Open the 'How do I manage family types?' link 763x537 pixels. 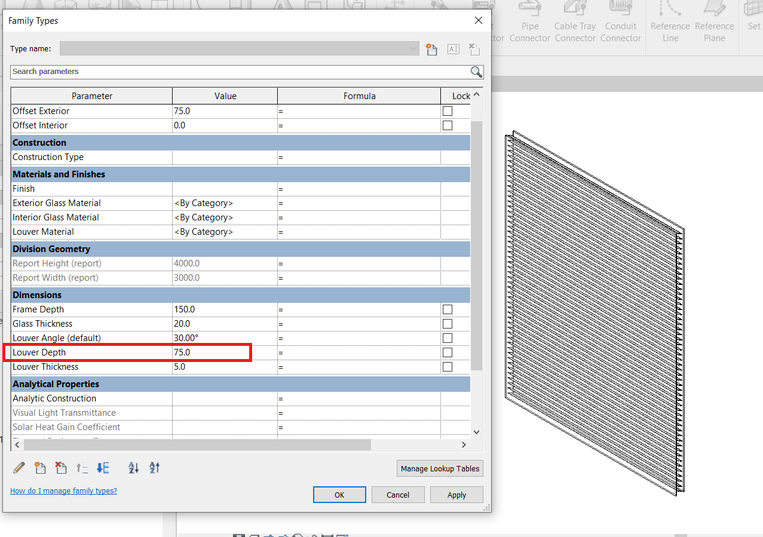click(64, 491)
